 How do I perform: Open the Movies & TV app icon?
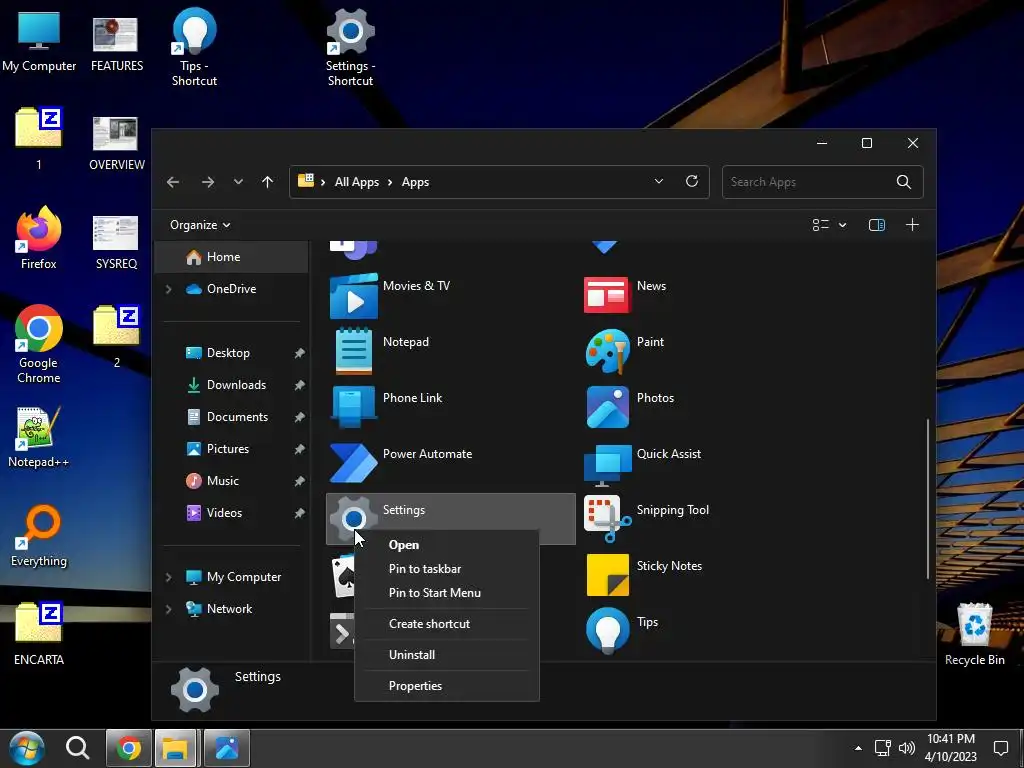click(353, 296)
